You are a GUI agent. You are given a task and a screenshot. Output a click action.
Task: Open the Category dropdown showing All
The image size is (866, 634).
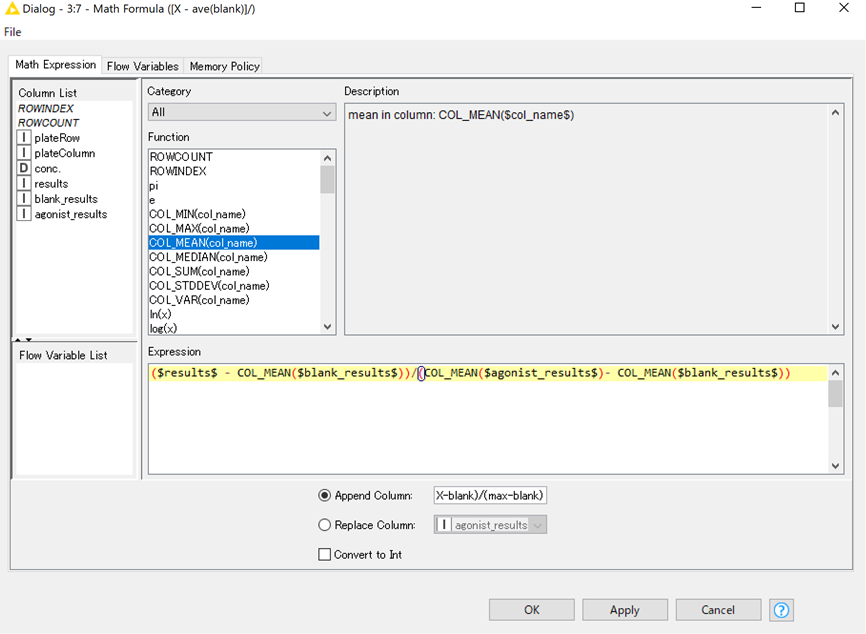click(241, 112)
